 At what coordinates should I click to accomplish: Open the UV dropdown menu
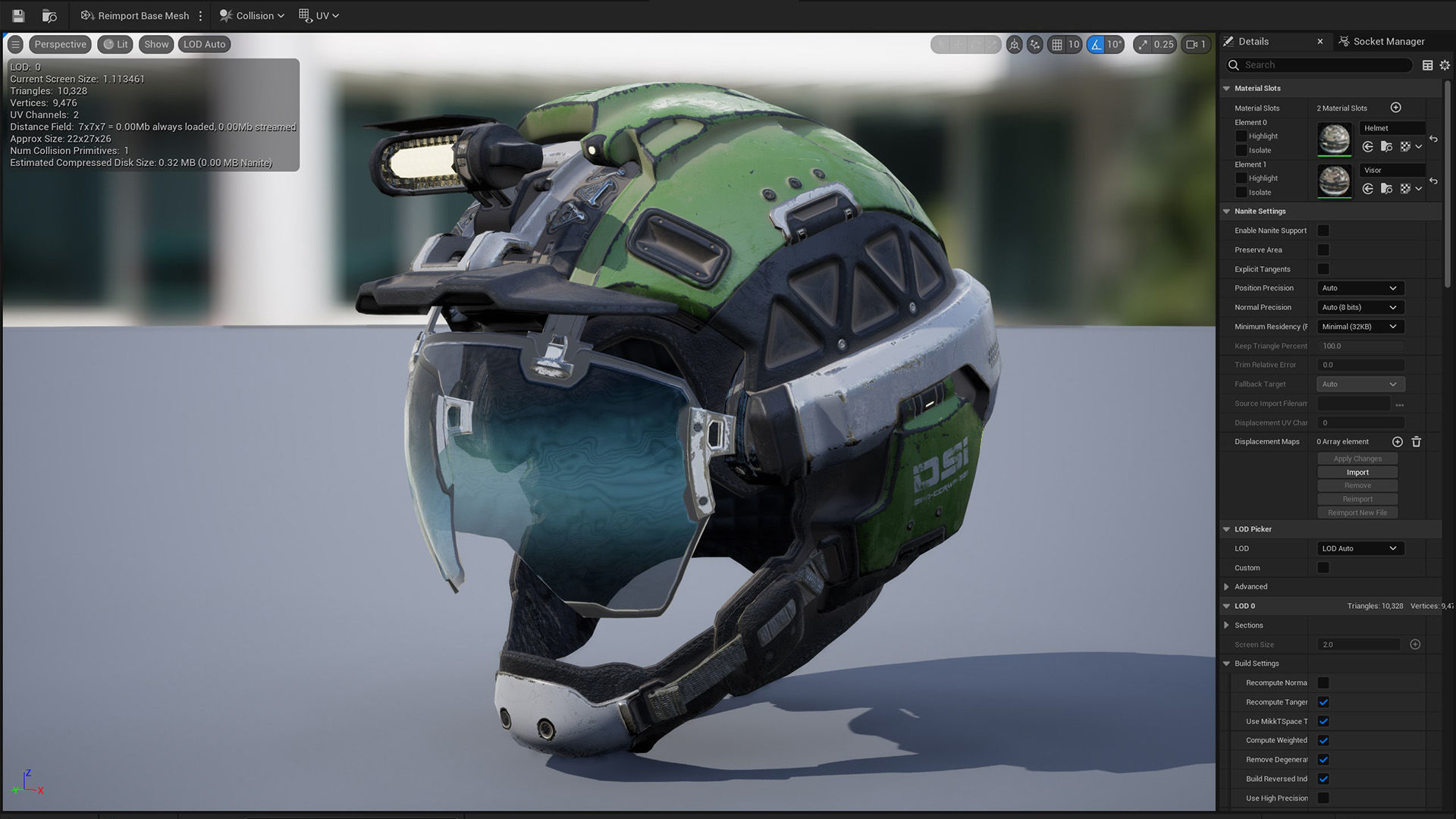[319, 15]
